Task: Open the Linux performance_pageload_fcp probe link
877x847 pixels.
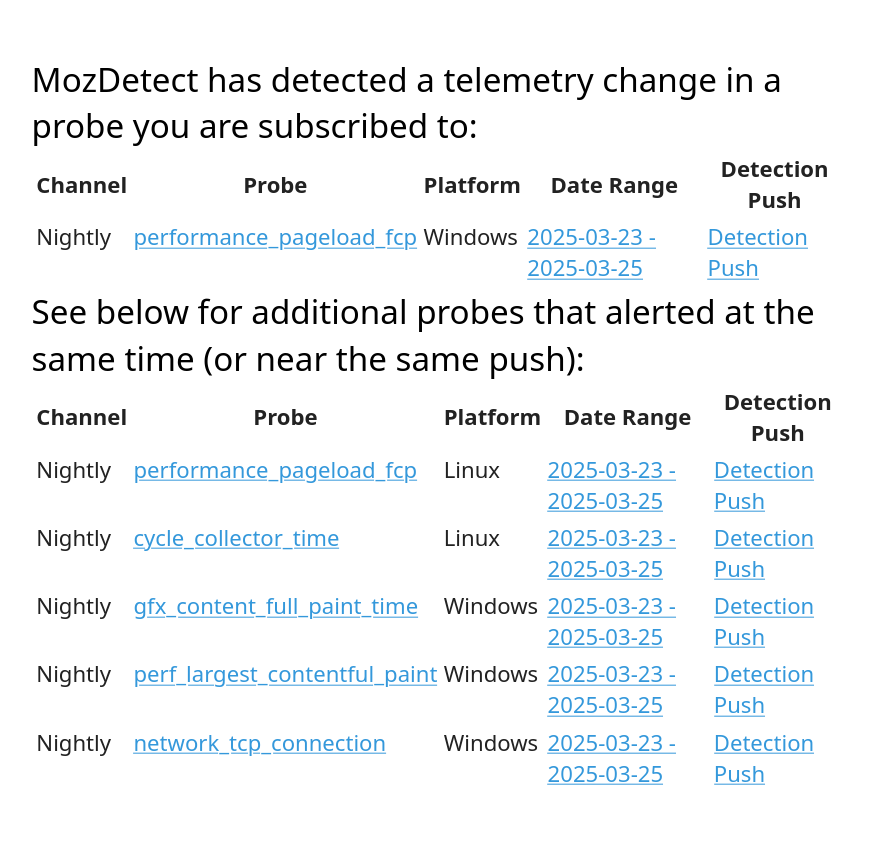Action: tap(275, 471)
